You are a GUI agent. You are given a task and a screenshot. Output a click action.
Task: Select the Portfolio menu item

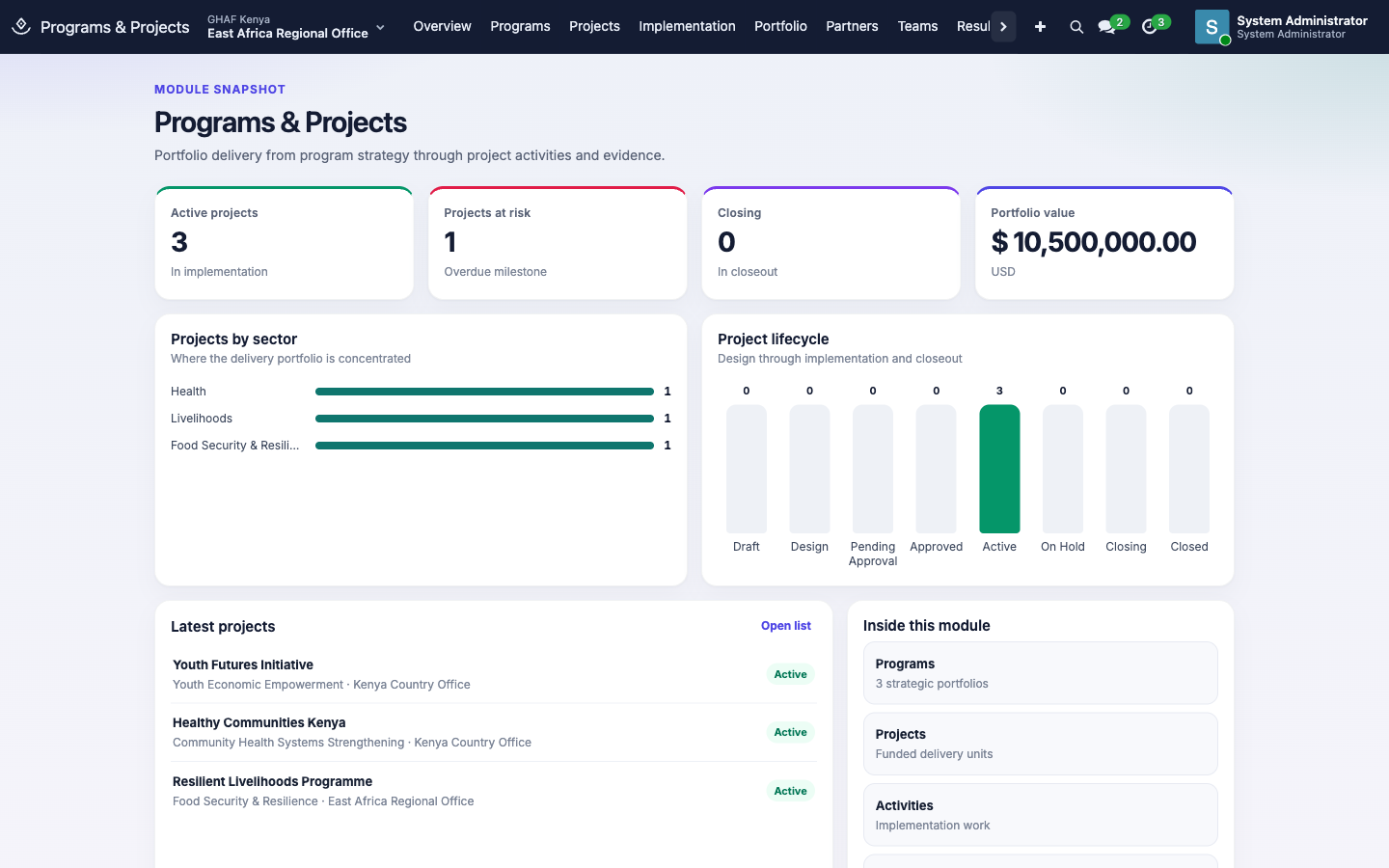(x=780, y=26)
